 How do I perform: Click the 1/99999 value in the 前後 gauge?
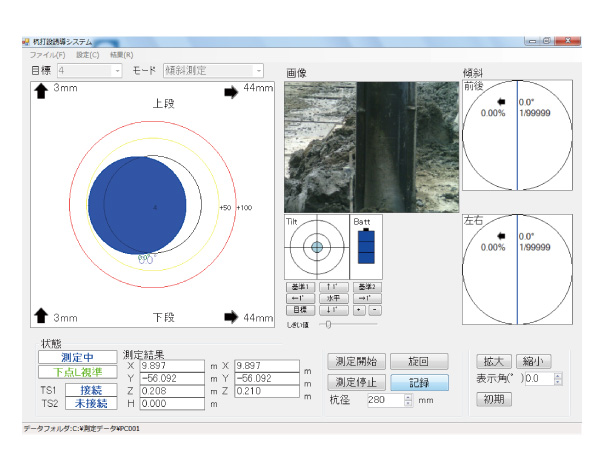(x=535, y=113)
